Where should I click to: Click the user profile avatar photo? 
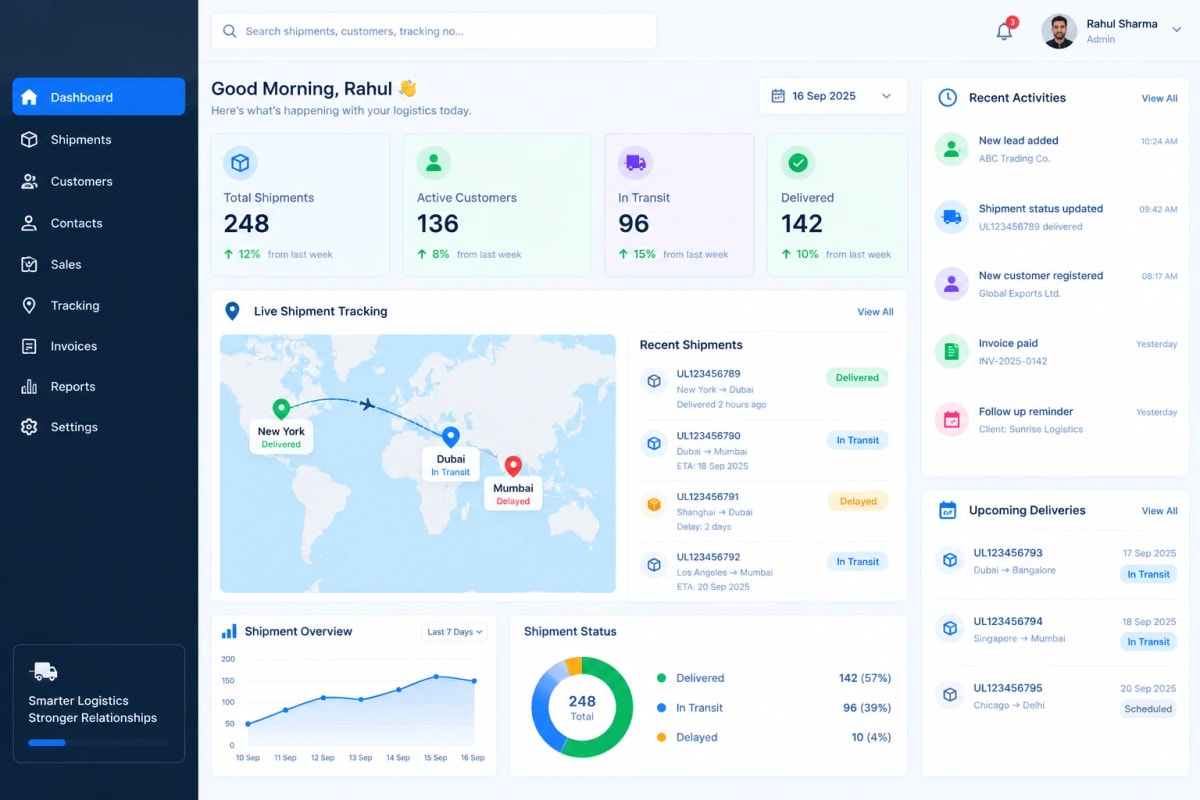coord(1059,31)
